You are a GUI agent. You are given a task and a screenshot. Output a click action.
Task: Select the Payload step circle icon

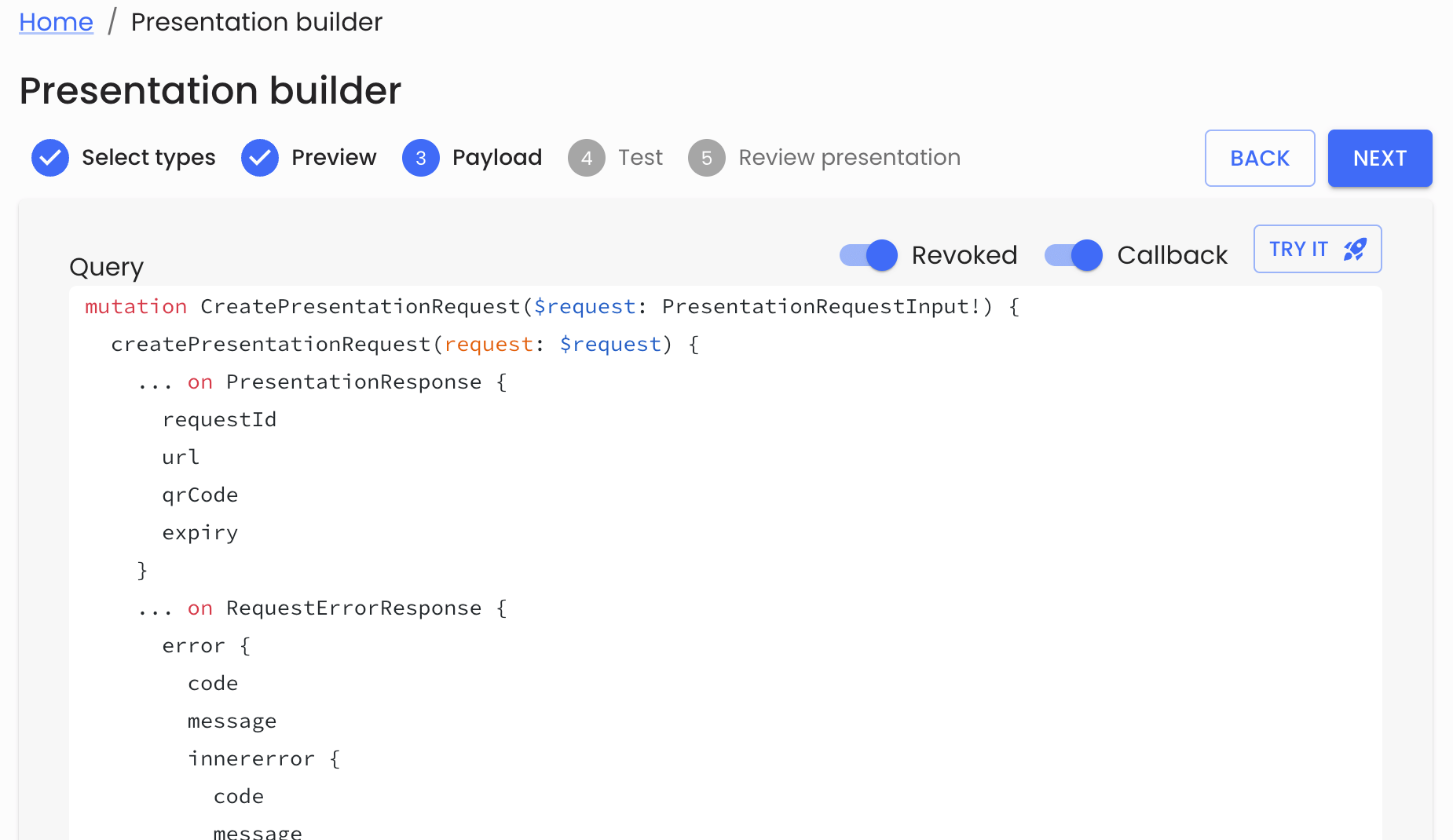click(x=421, y=158)
